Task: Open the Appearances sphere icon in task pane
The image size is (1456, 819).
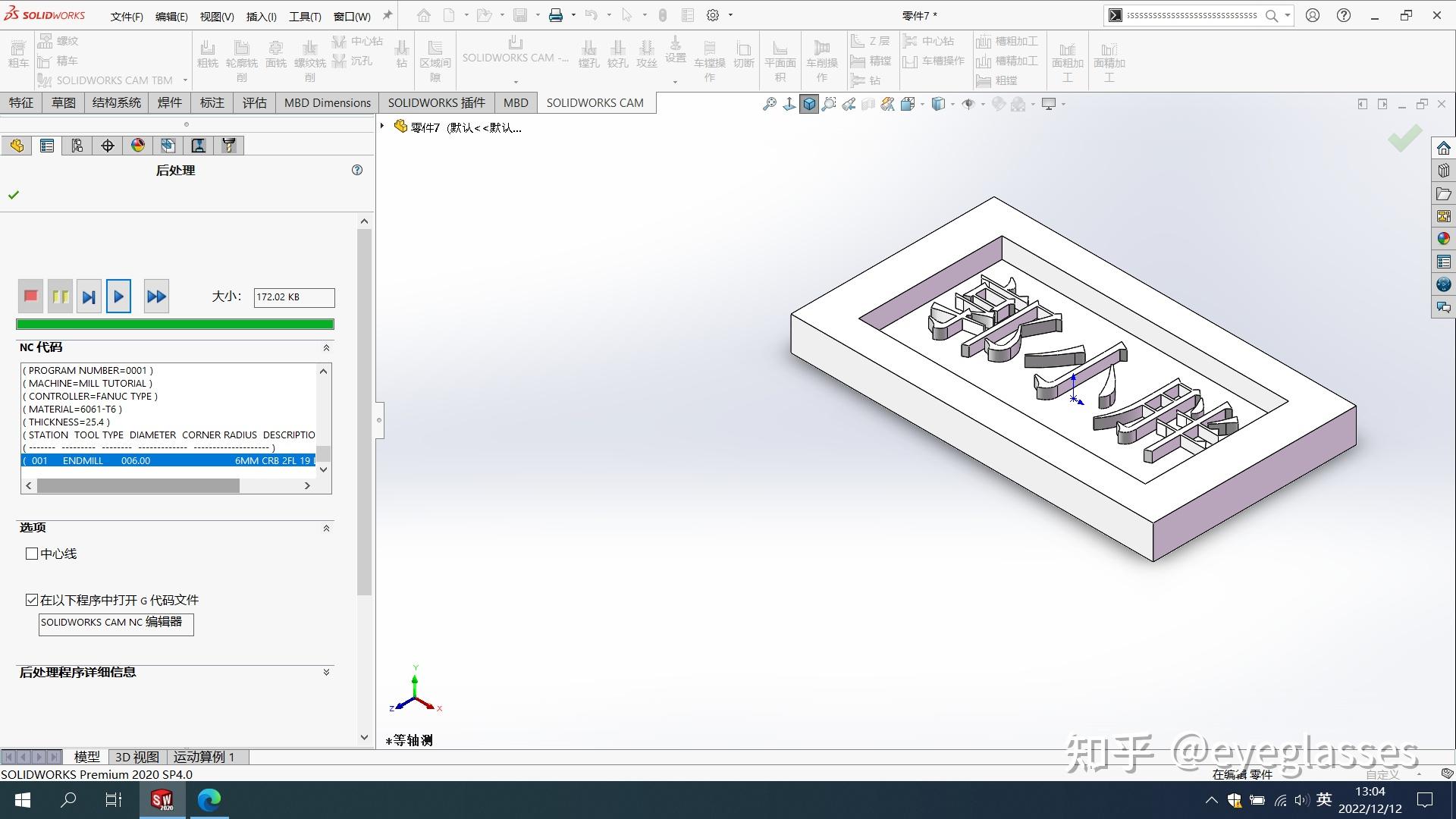Action: [1443, 239]
